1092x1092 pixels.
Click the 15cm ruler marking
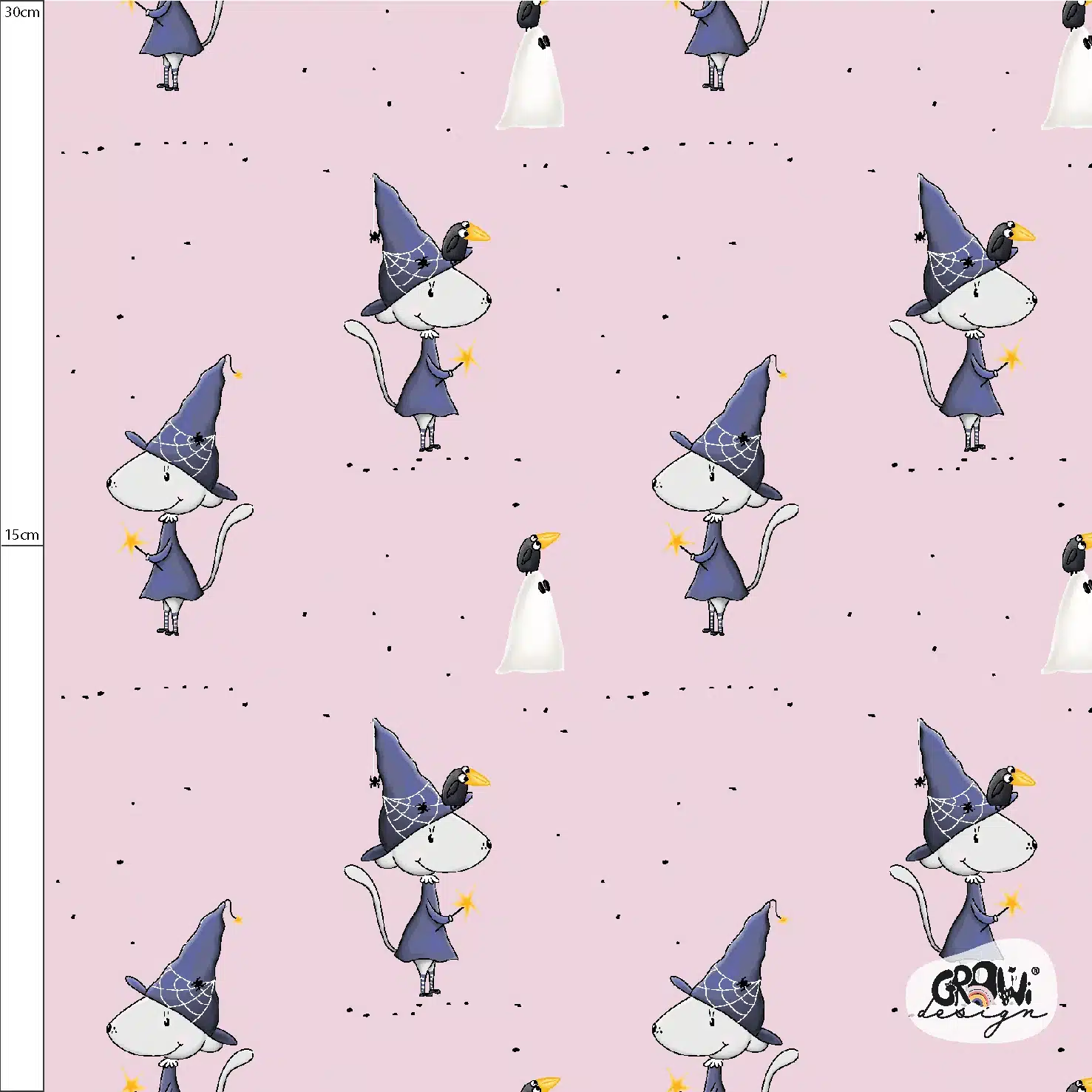pyautogui.click(x=22, y=535)
